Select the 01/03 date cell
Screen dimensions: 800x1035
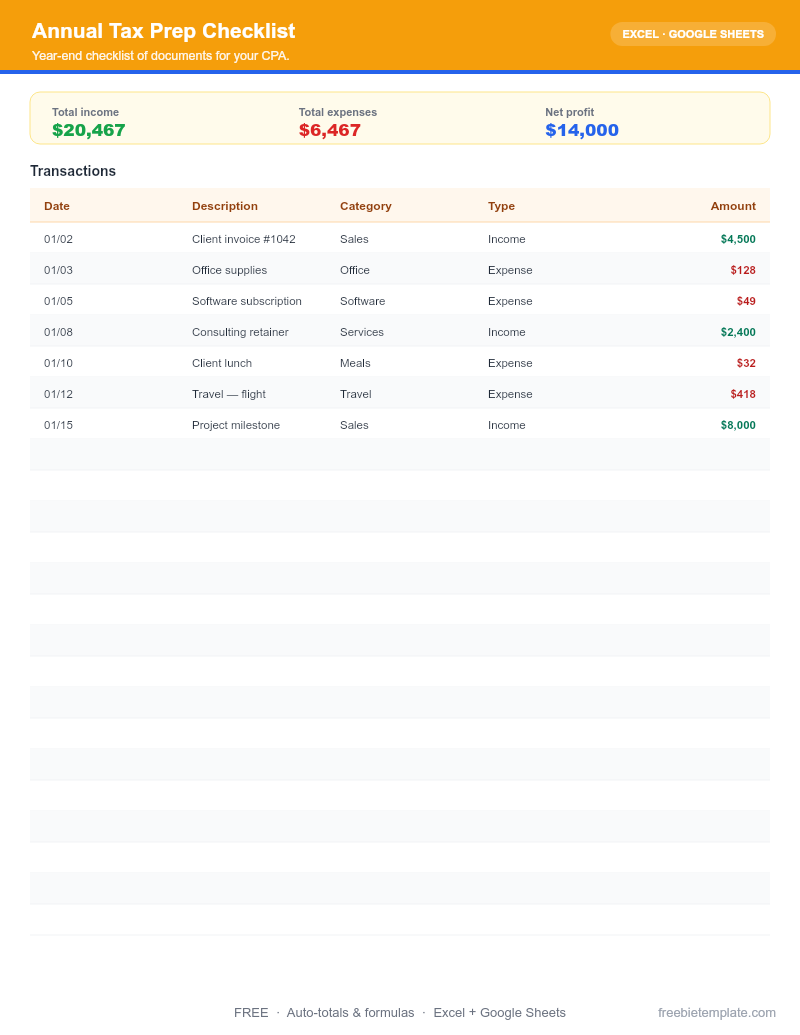point(58,270)
